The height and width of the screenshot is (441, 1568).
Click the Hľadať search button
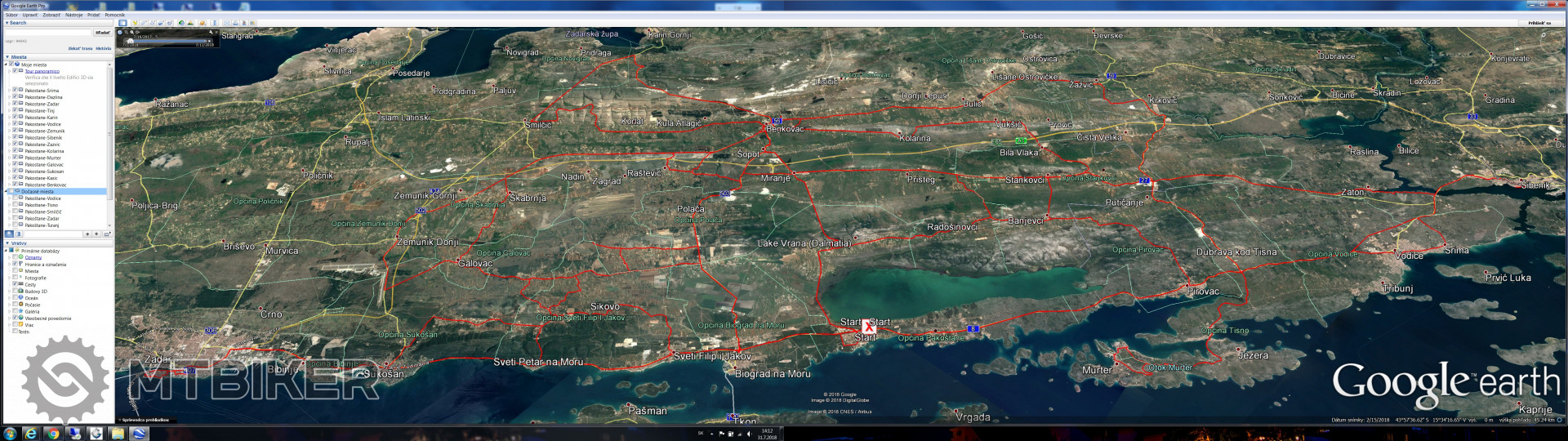(x=102, y=33)
